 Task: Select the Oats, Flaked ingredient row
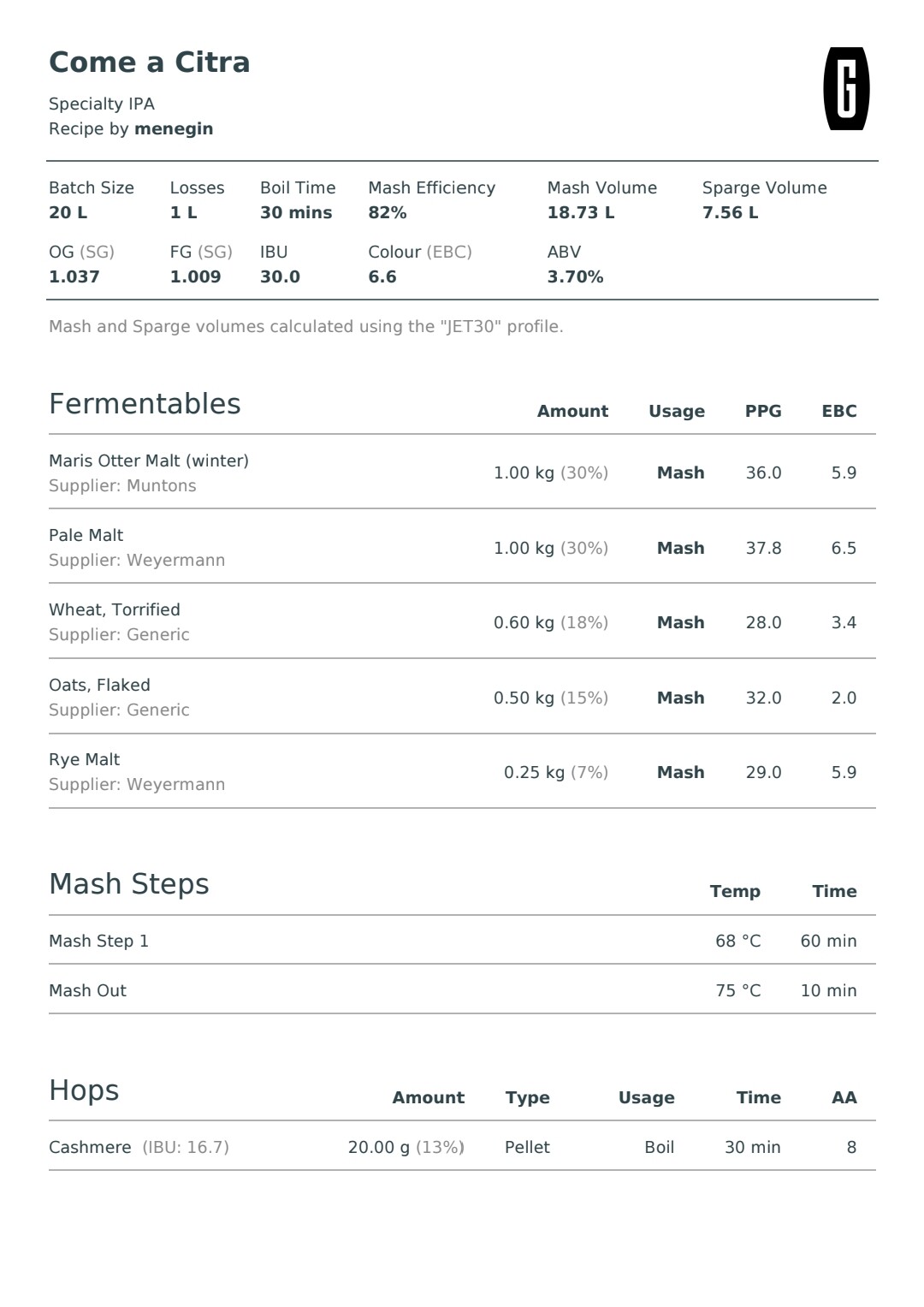point(462,697)
